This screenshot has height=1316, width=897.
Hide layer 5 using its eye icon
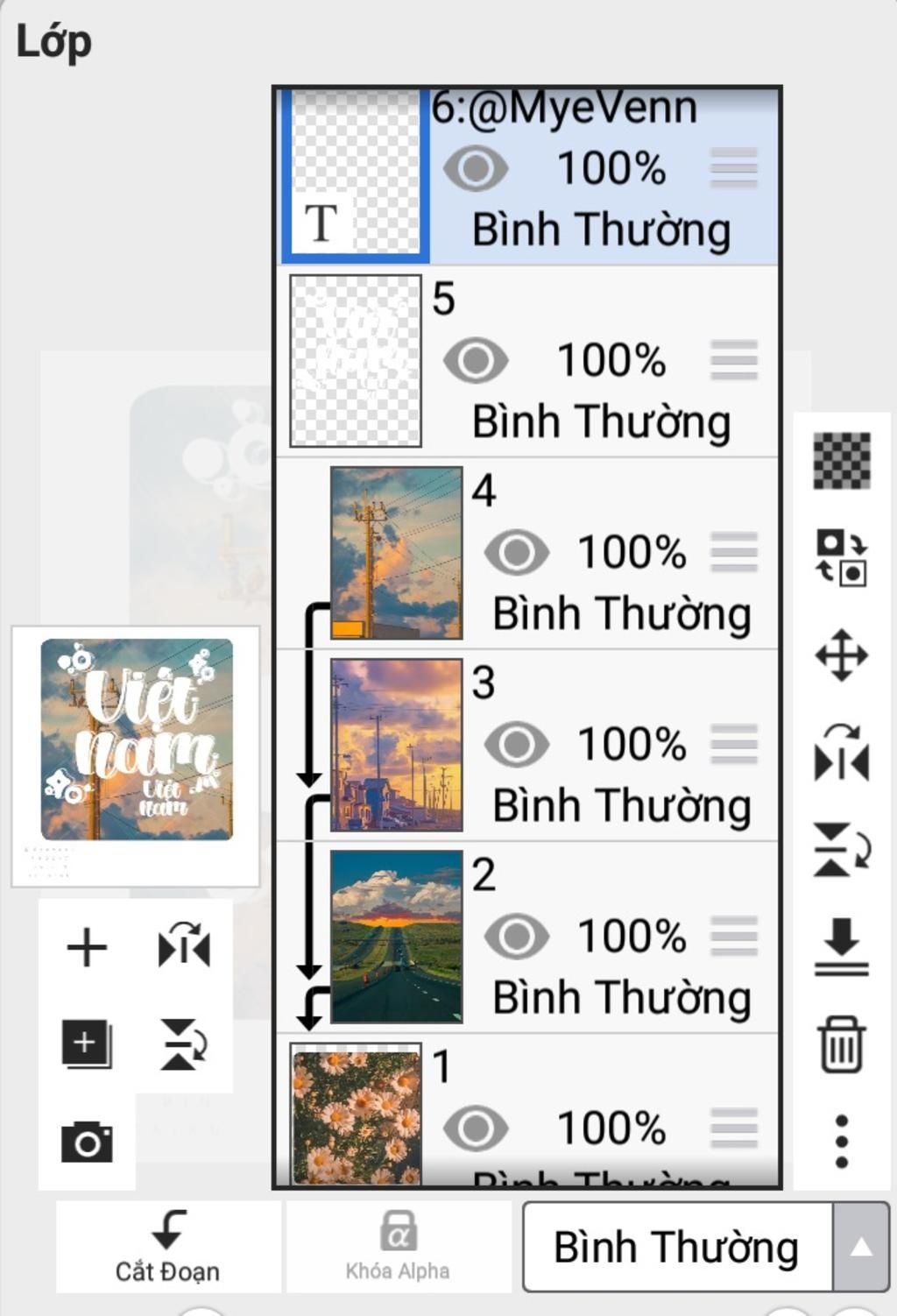tap(476, 360)
